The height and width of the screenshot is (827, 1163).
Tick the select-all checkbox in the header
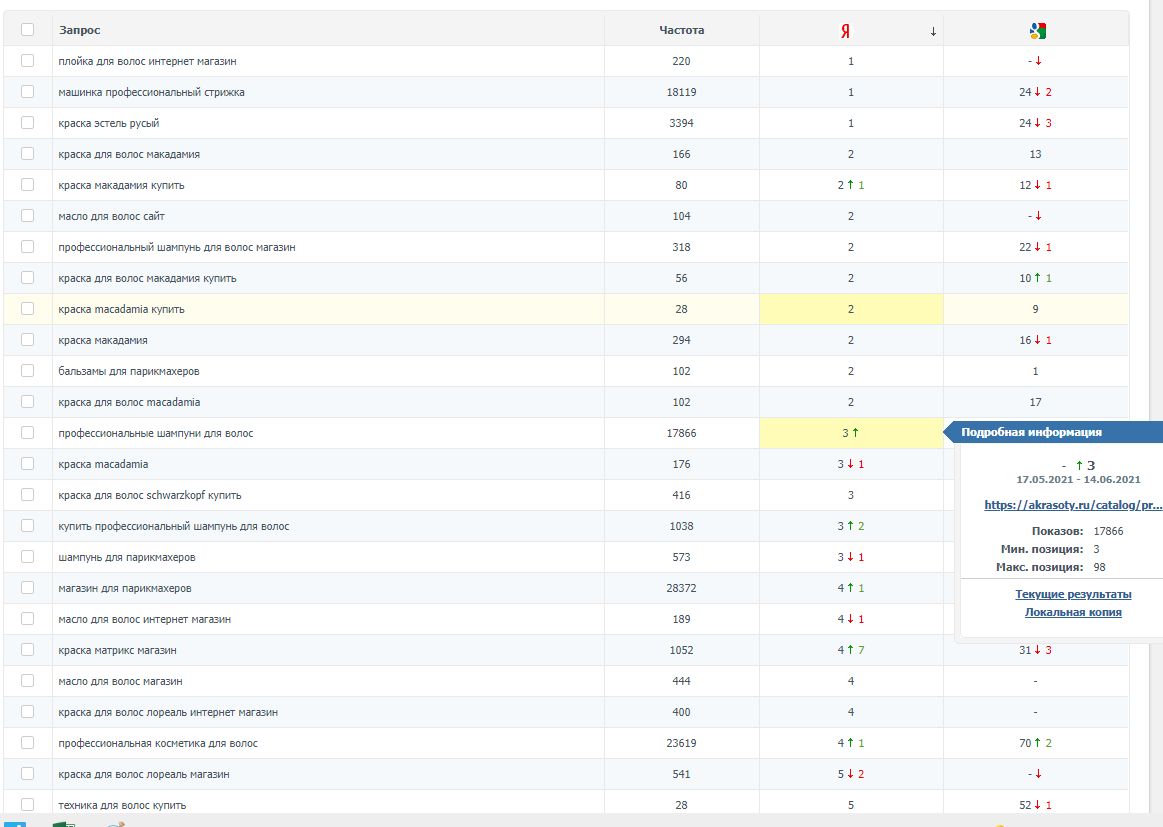(x=27, y=30)
